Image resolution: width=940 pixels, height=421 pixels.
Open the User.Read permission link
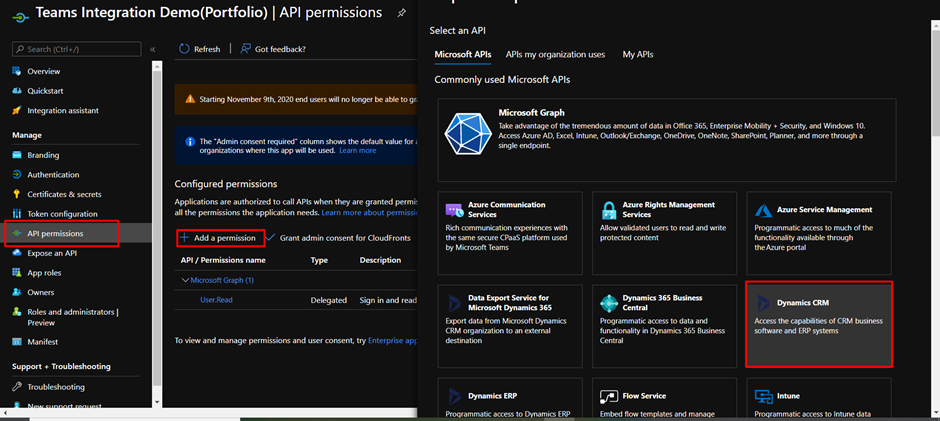coord(216,300)
